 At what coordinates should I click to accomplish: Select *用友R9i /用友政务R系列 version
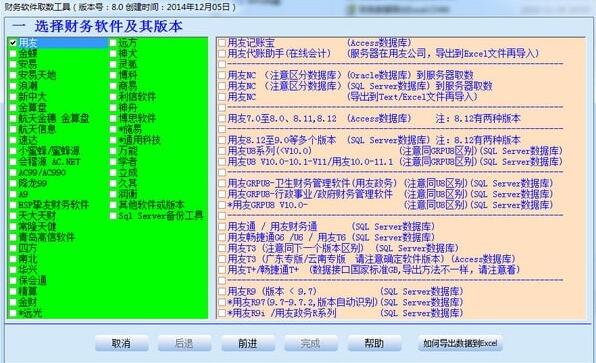pyautogui.click(x=222, y=313)
